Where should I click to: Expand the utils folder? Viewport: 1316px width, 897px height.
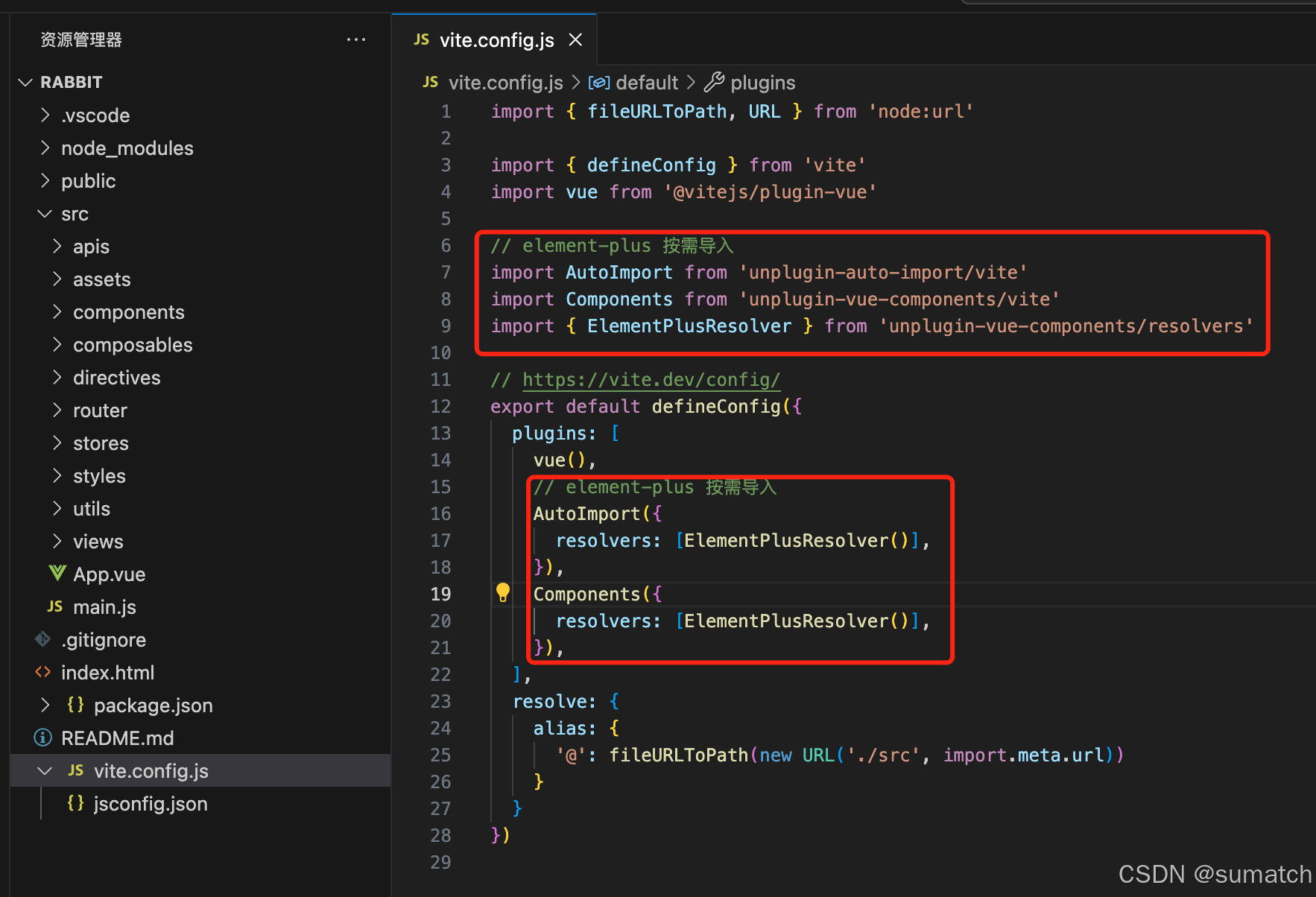[57, 508]
